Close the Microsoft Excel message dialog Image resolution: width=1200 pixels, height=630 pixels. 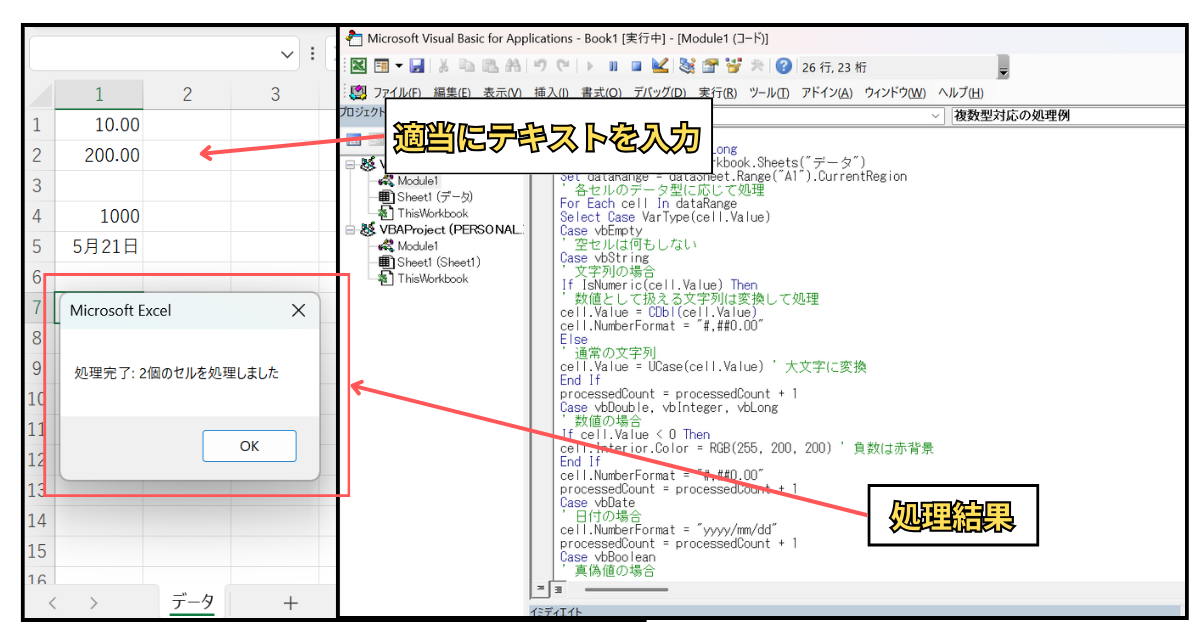[x=298, y=311]
